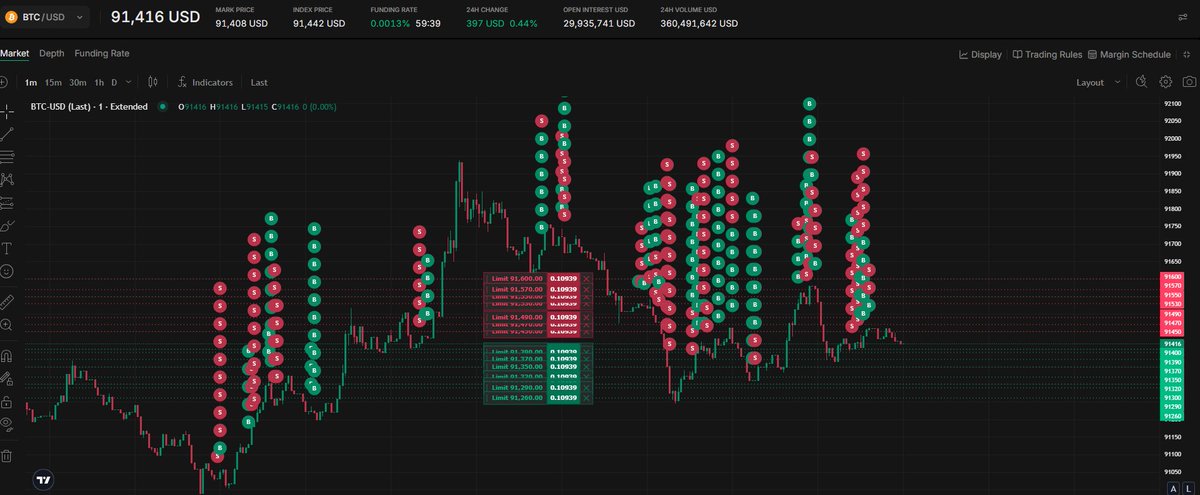The width and height of the screenshot is (1200, 495).
Task: Switch to the Depth tab
Action: click(x=52, y=53)
